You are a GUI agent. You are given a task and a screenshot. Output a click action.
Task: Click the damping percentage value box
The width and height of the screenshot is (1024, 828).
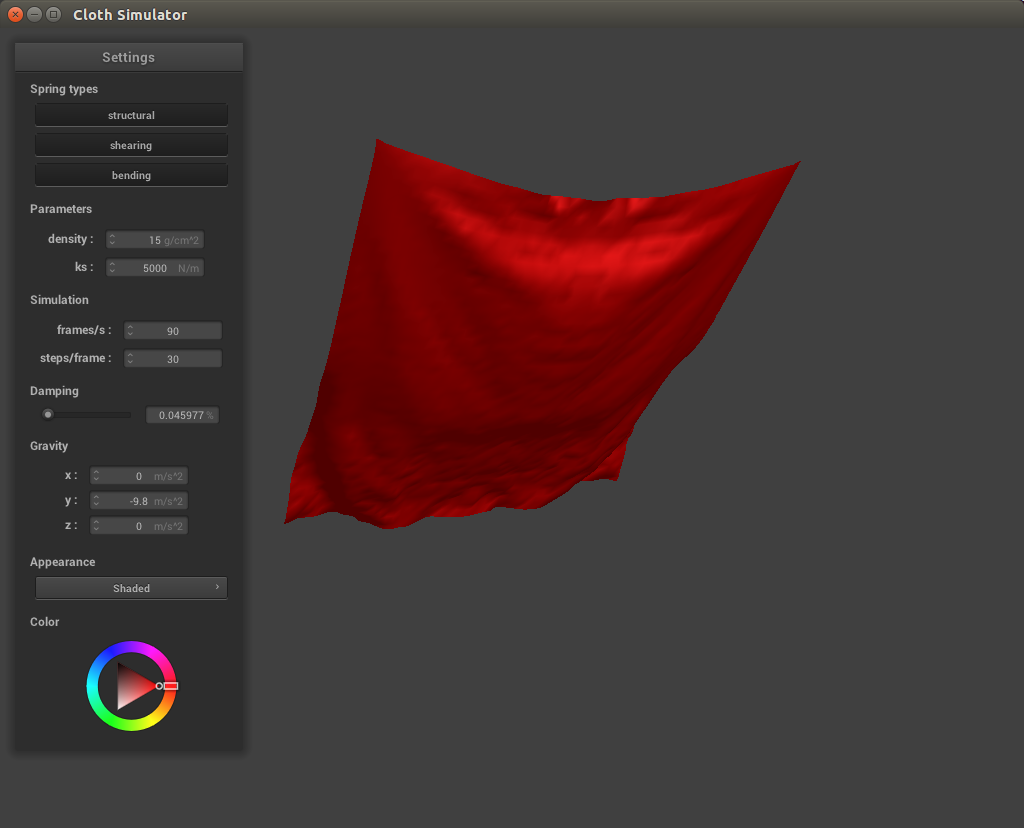[x=182, y=415]
